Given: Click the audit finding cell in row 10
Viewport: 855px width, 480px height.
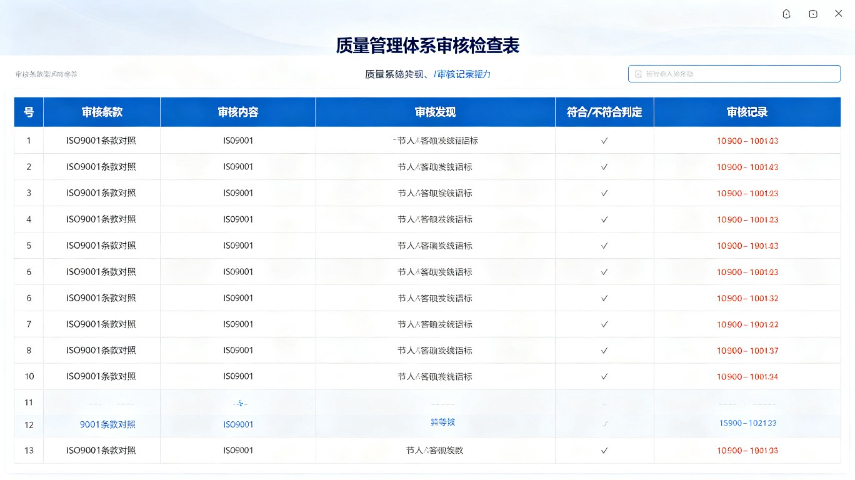Looking at the screenshot, I should pos(435,376).
